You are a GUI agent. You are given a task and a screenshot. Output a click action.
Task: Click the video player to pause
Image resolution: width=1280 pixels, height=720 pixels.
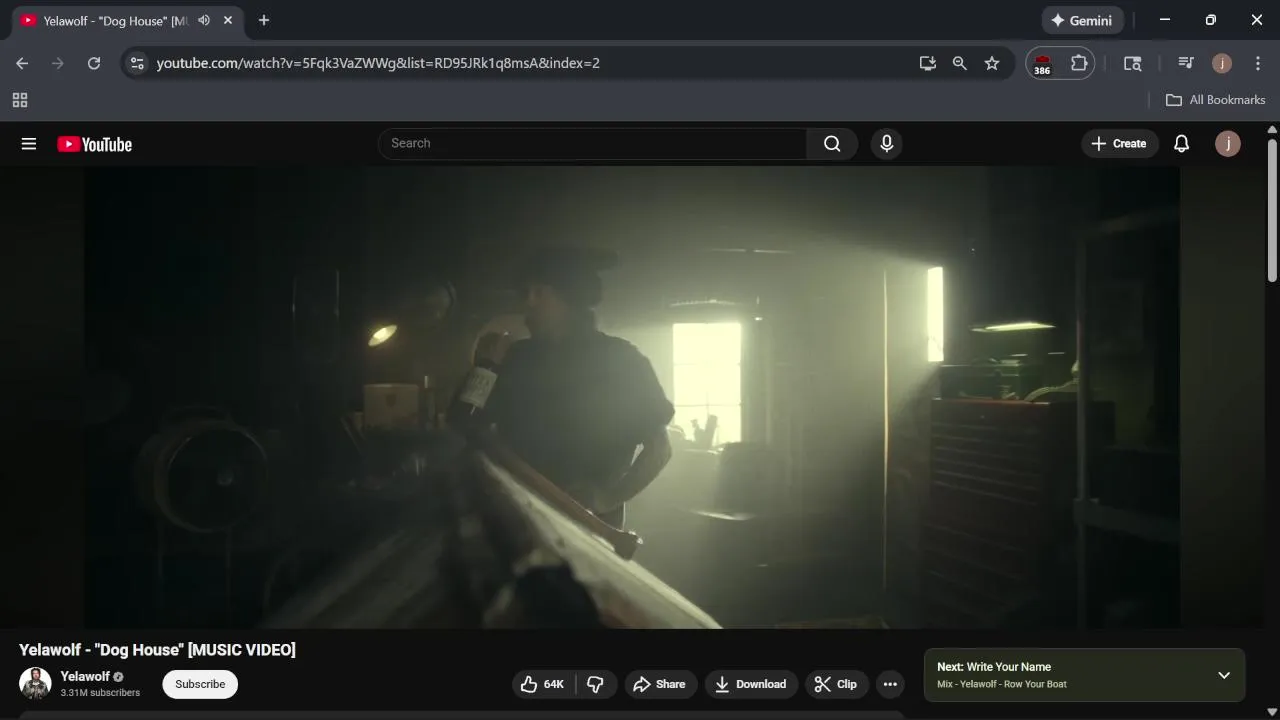(632, 397)
